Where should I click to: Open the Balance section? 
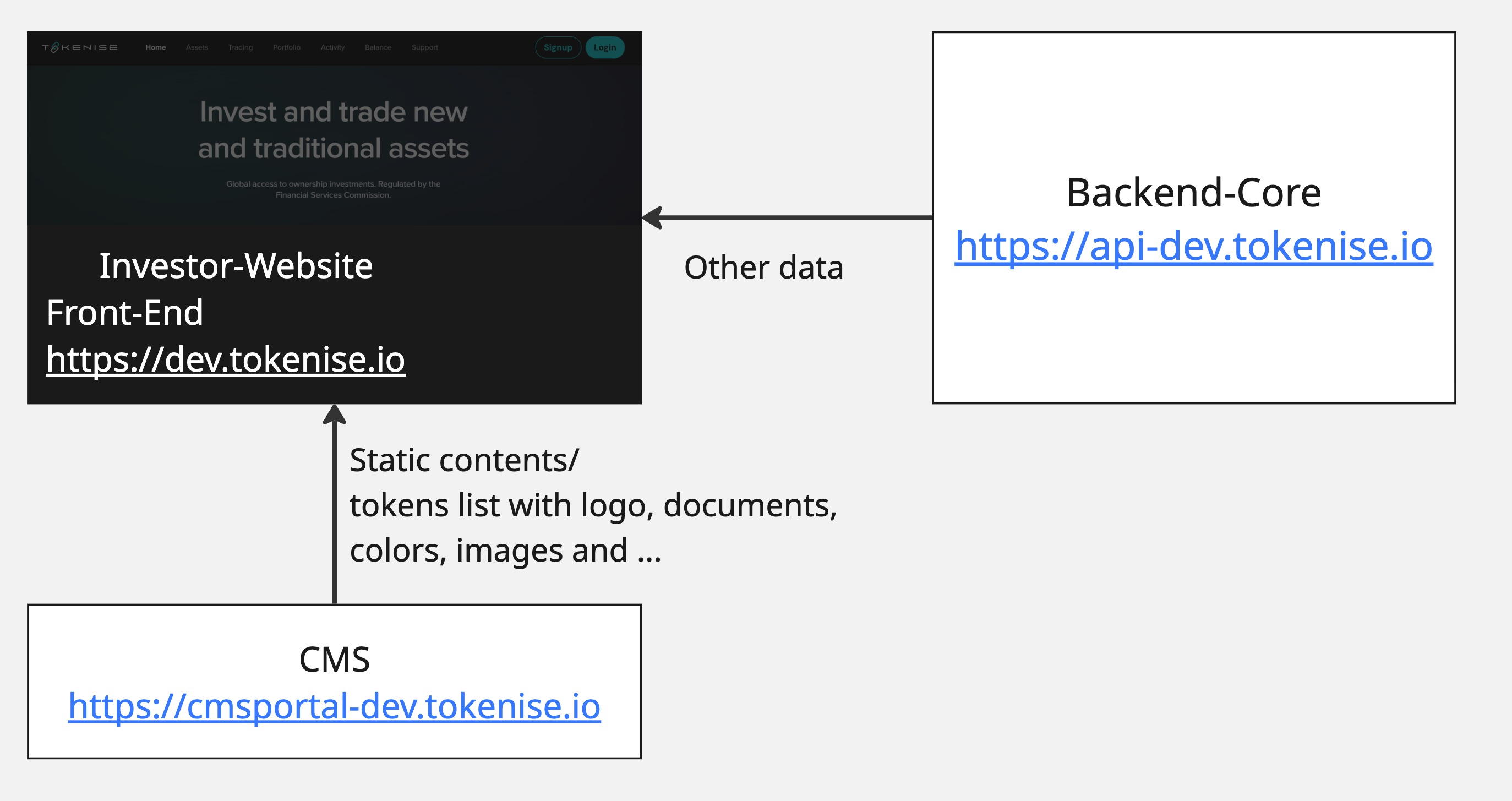click(378, 47)
